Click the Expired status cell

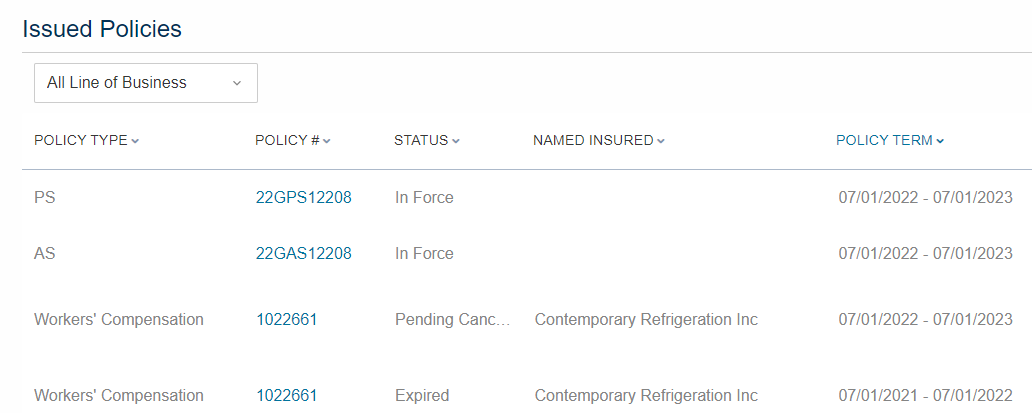(422, 395)
